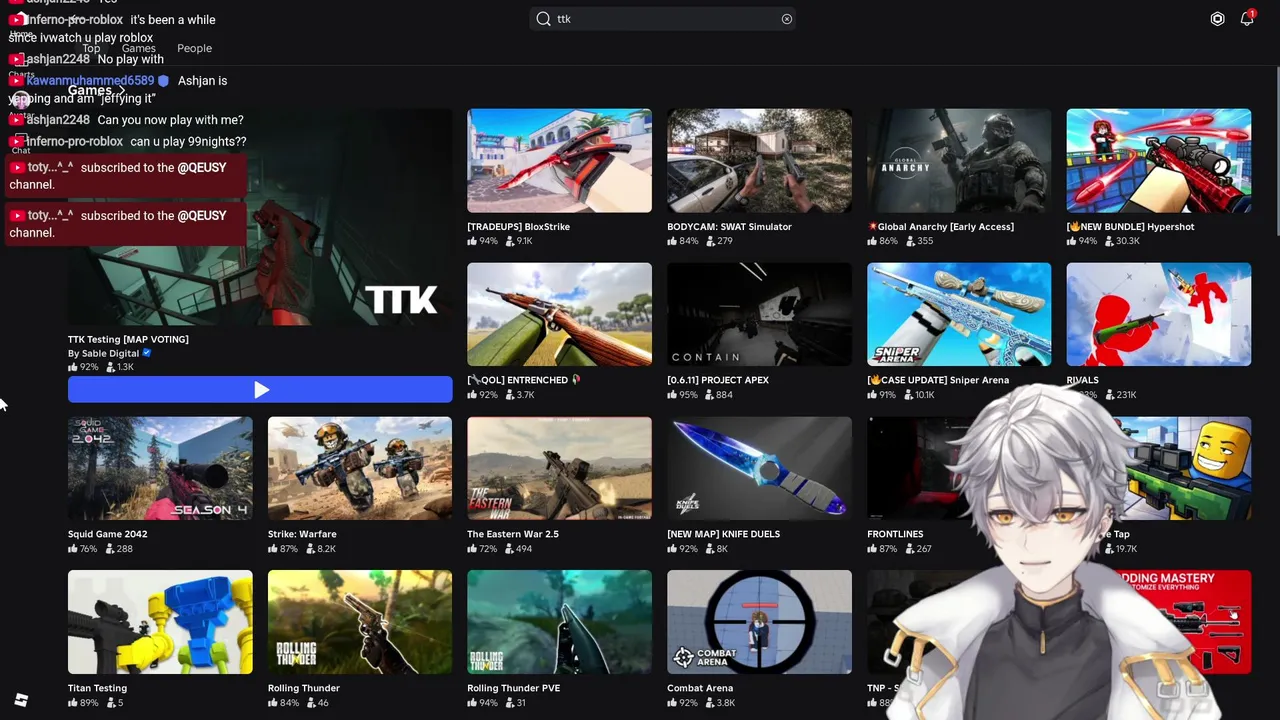This screenshot has width=1280, height=720.
Task: Select the [0.6.11] PROJECT APEX title
Action: click(x=718, y=380)
